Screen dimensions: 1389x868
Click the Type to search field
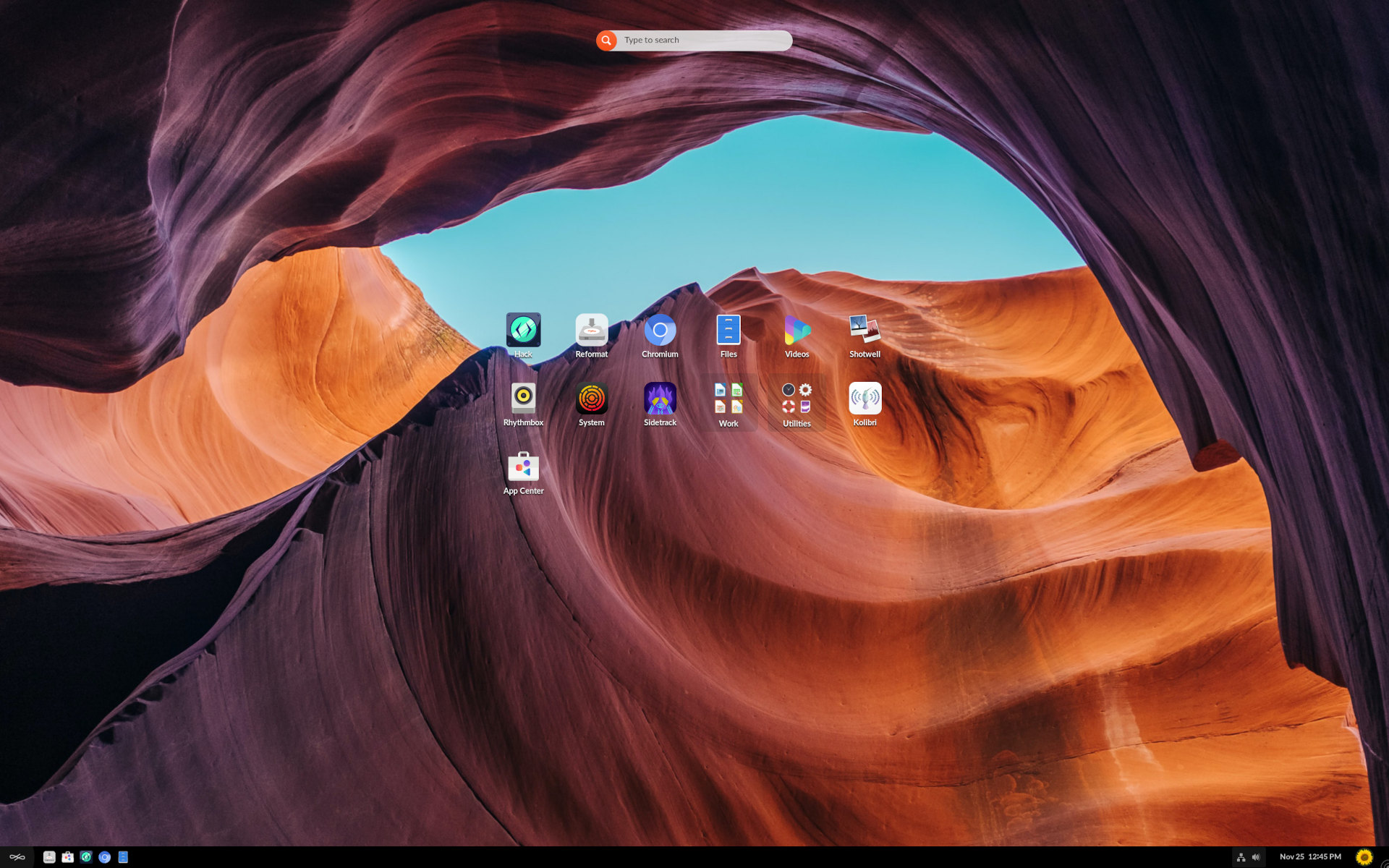(x=703, y=41)
